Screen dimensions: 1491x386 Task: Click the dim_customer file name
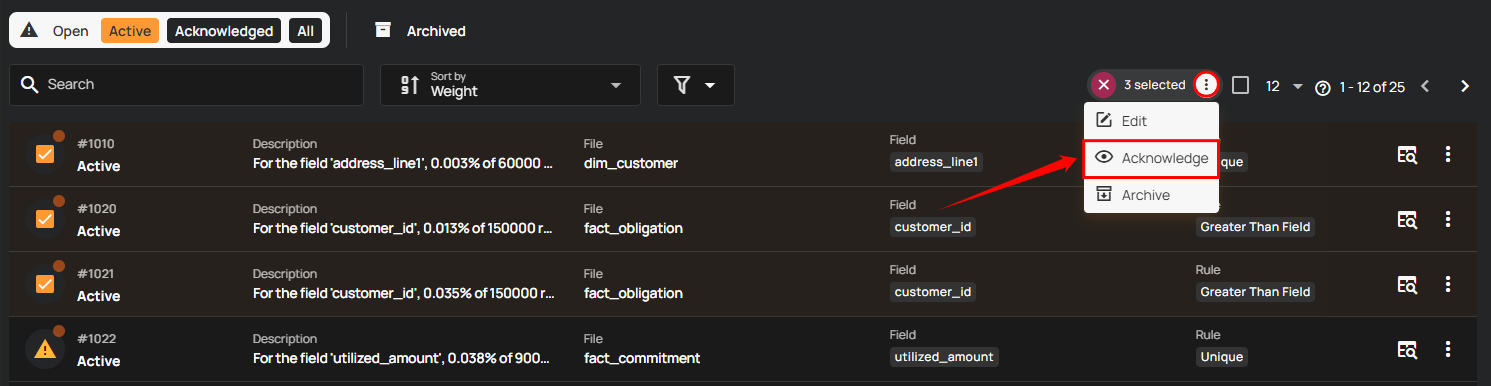tap(631, 163)
